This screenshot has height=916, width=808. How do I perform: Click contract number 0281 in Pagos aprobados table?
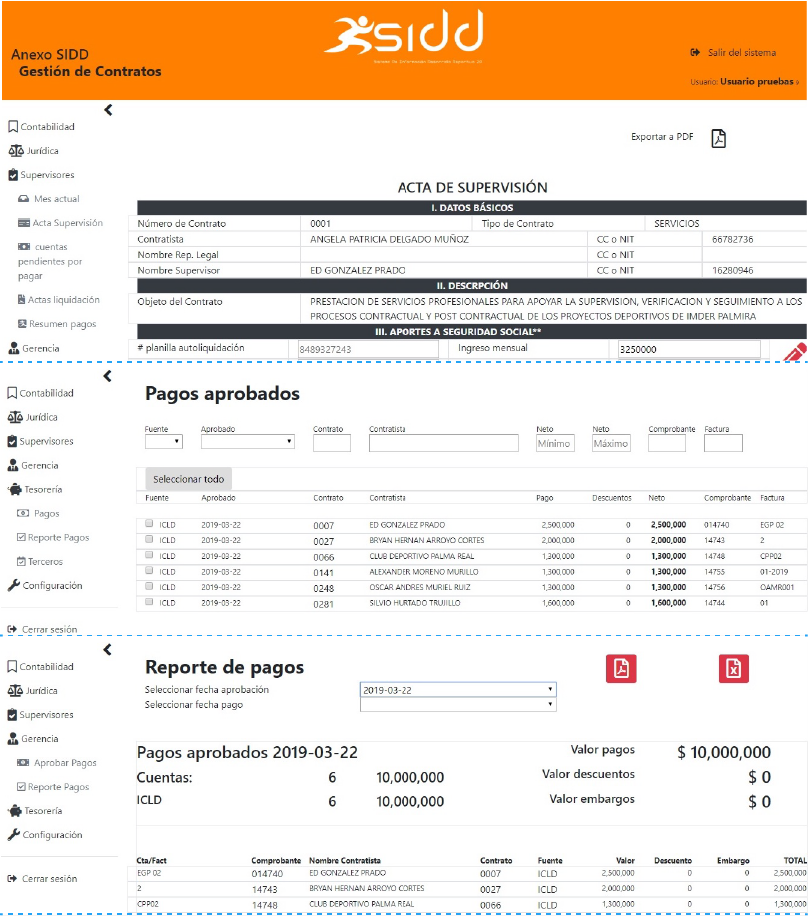pyautogui.click(x=323, y=604)
